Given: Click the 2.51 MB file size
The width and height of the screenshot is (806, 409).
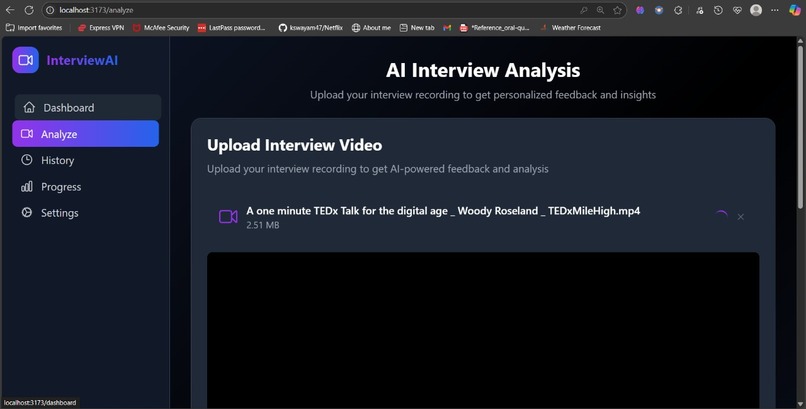Looking at the screenshot, I should coord(263,225).
